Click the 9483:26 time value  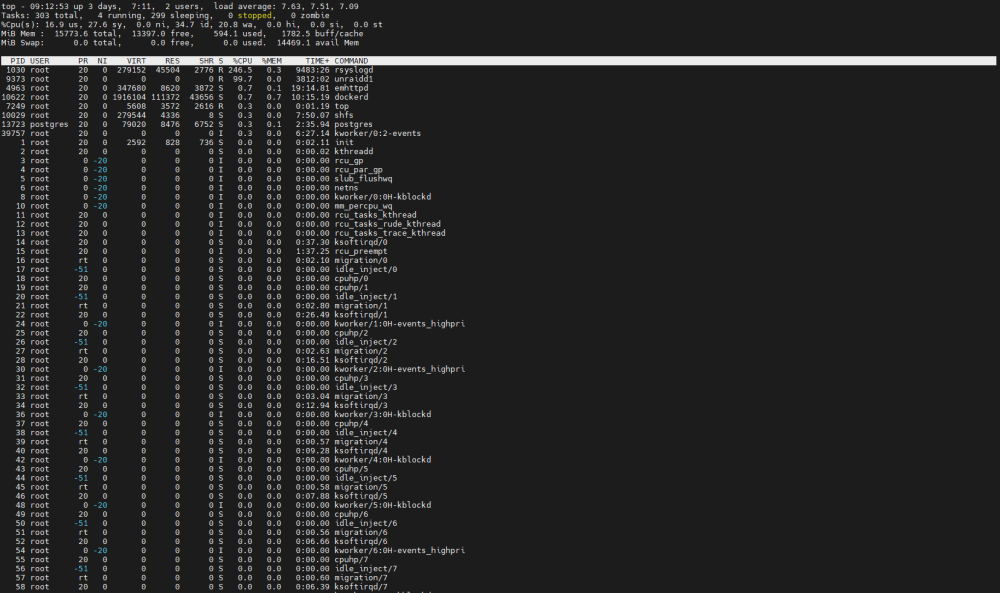(312, 70)
